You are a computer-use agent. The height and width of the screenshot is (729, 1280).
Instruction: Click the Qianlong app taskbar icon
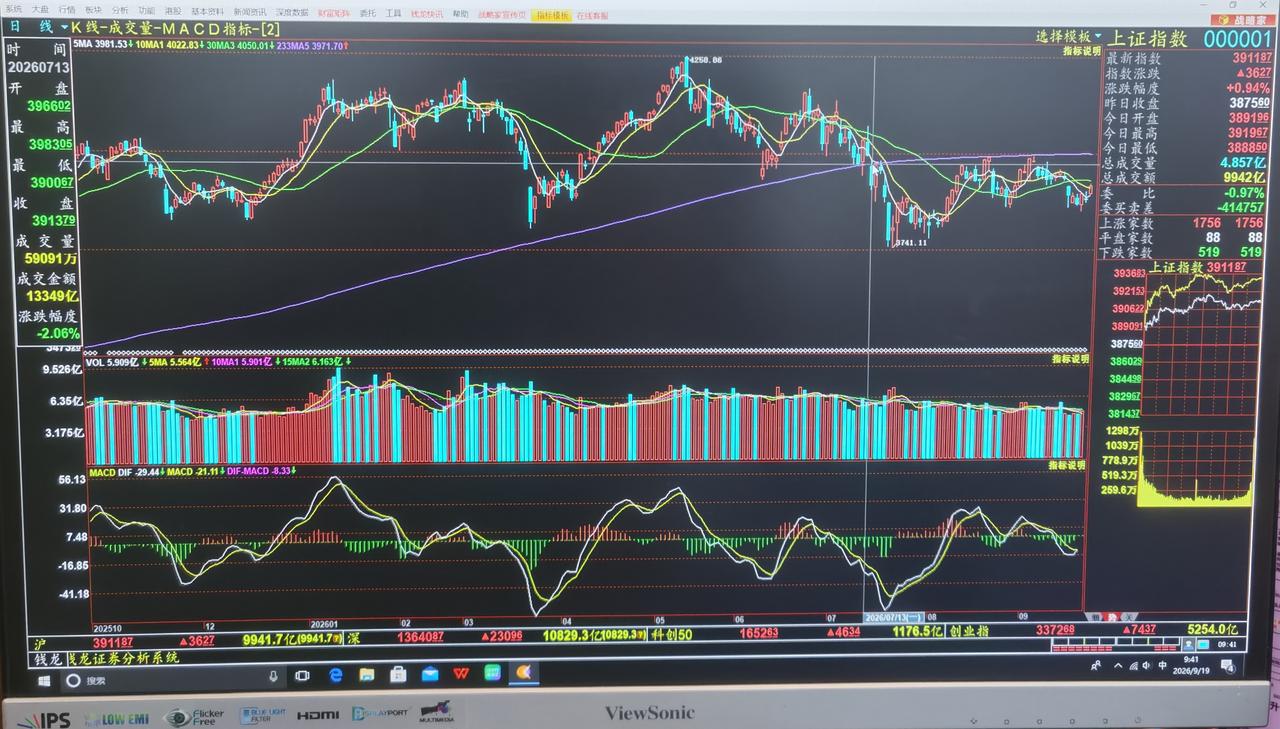524,675
